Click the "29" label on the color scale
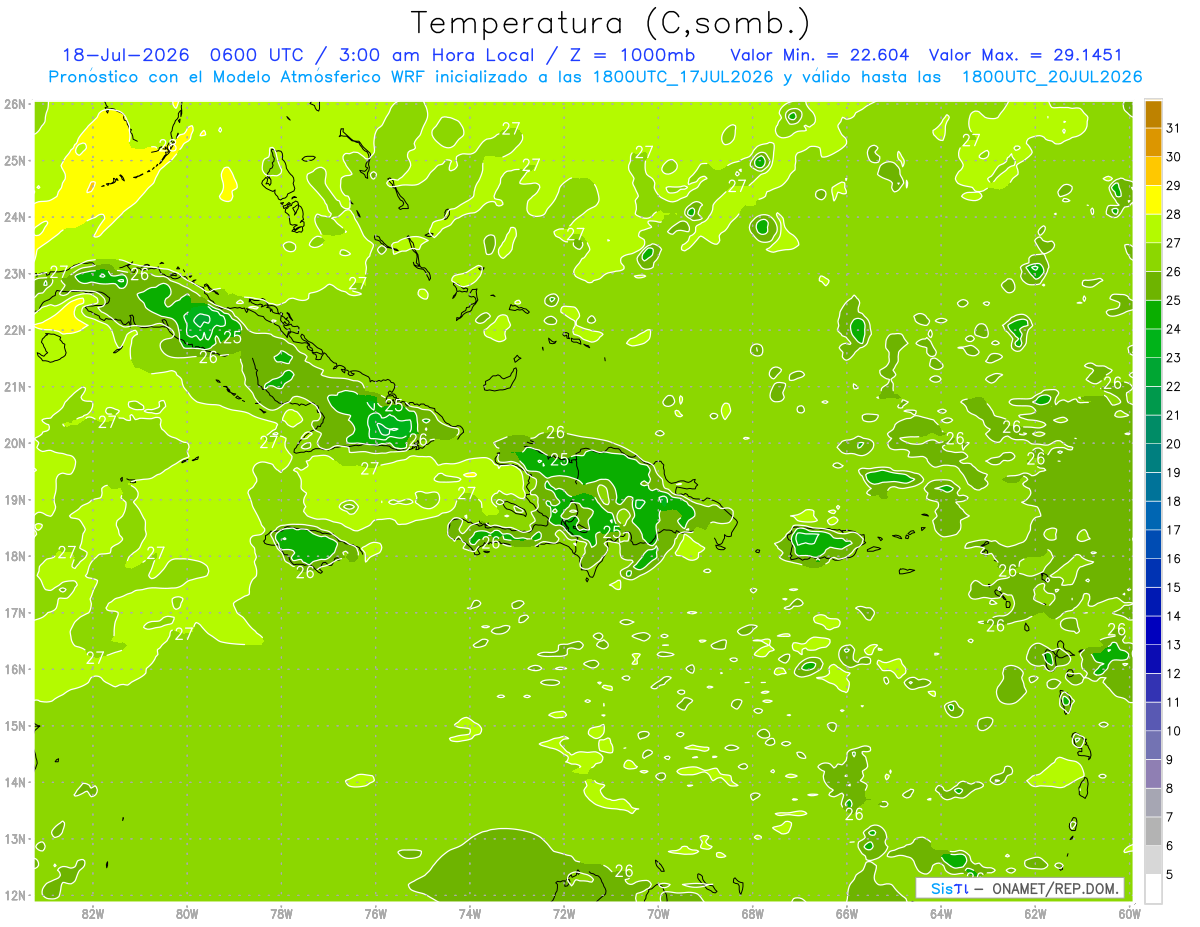This screenshot has height=927, width=1200. 1174,186
